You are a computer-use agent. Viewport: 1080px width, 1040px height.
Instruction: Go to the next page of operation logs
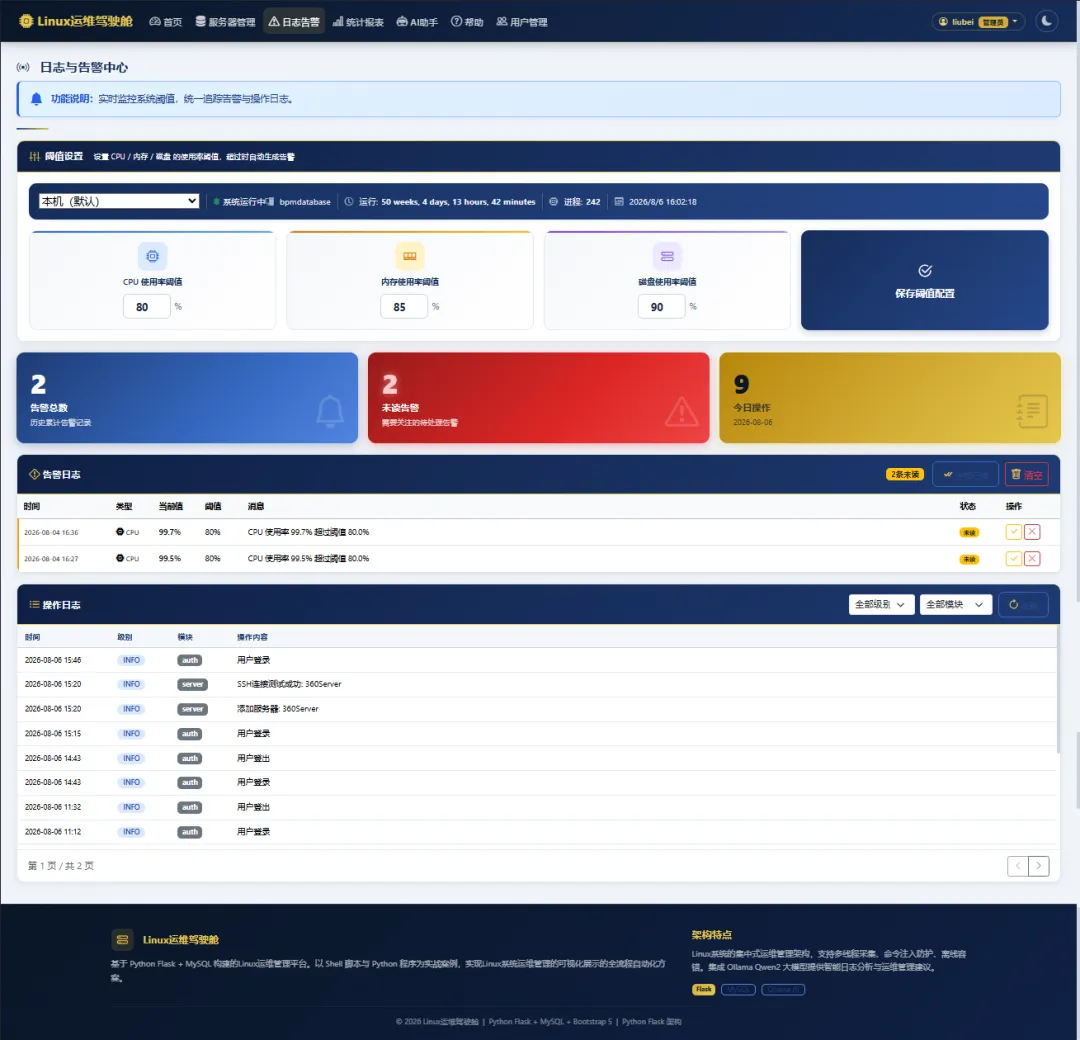1039,866
